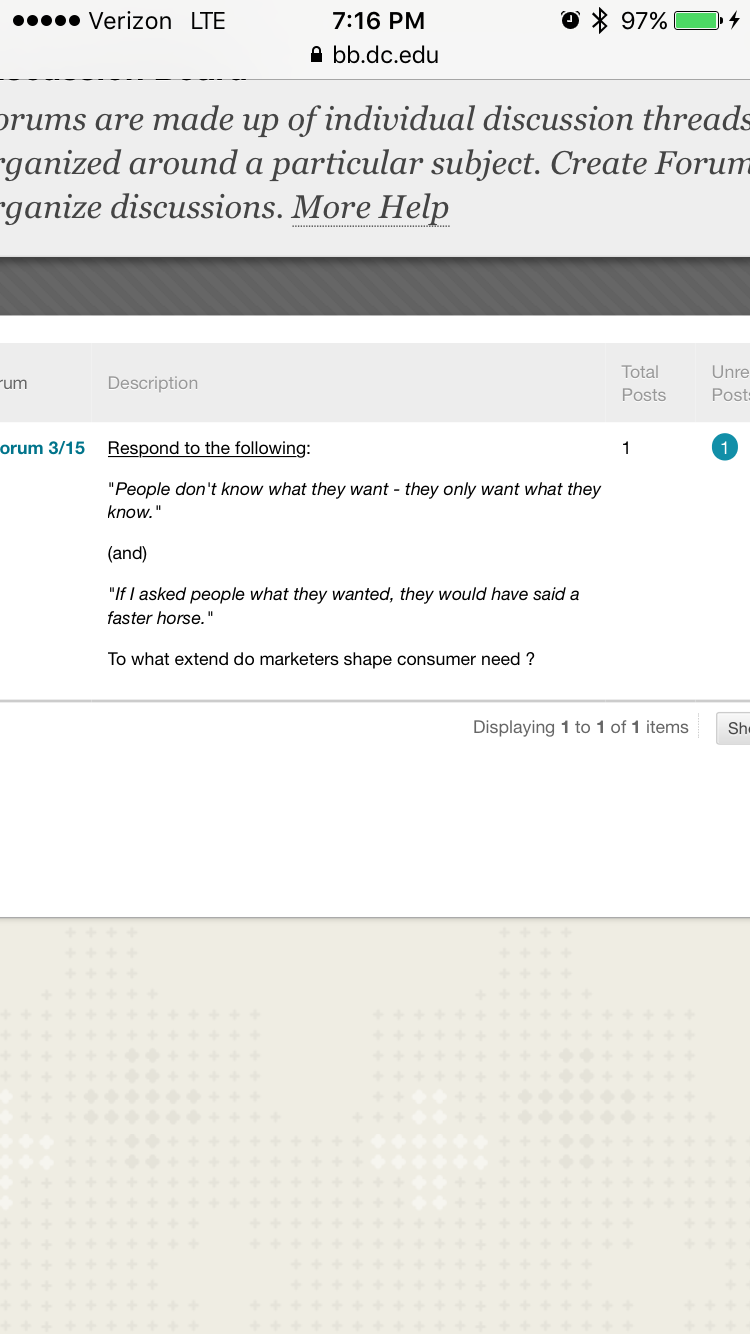Tap the battery icon in status bar
Image resolution: width=750 pixels, height=1334 pixels.
(699, 20)
